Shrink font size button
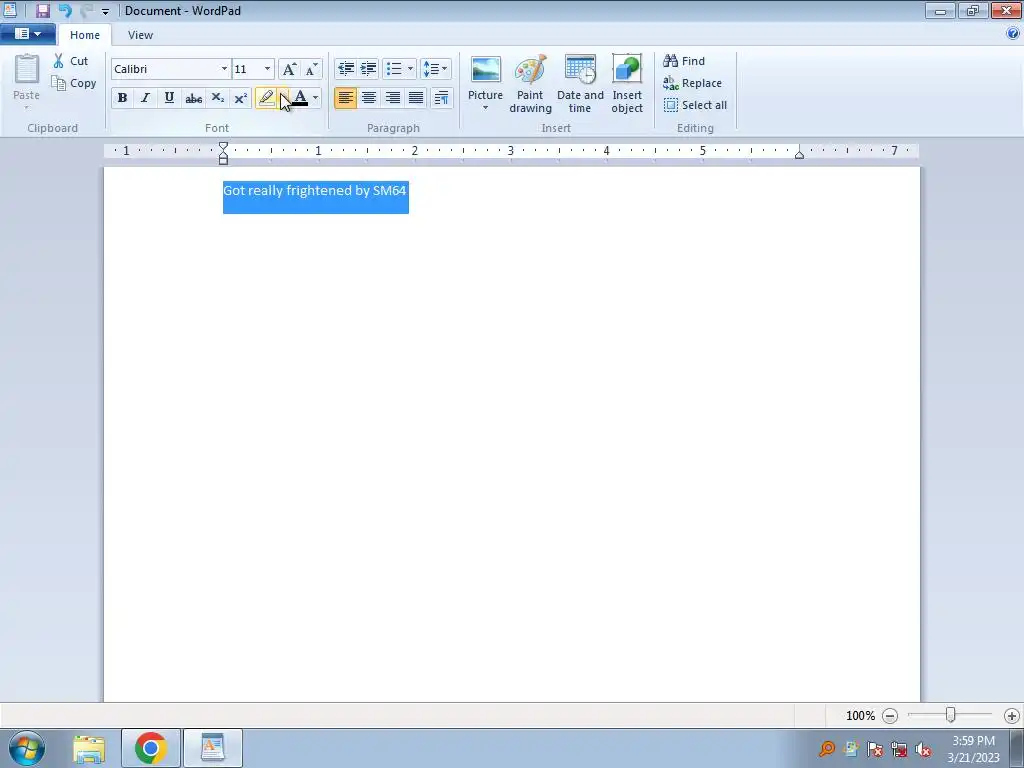This screenshot has height=768, width=1024. pyautogui.click(x=312, y=69)
